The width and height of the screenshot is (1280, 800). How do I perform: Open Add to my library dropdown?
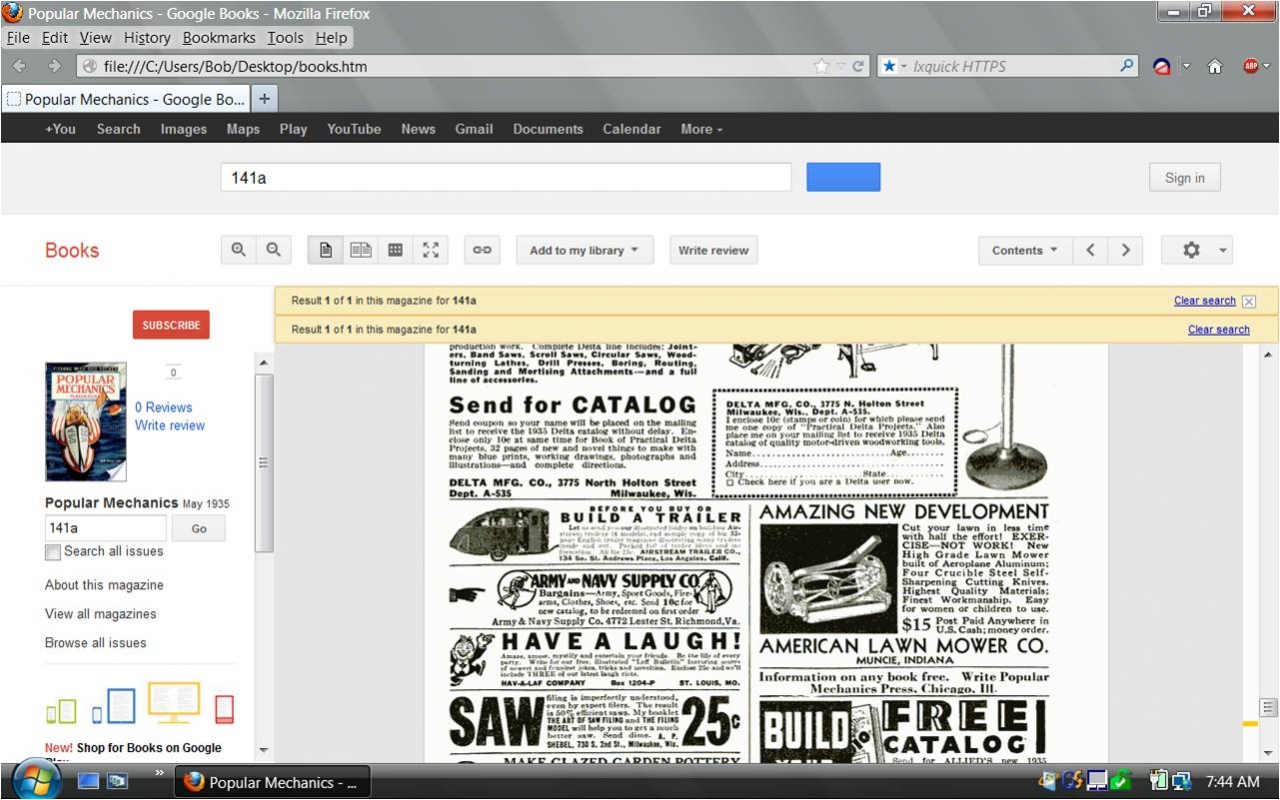584,250
